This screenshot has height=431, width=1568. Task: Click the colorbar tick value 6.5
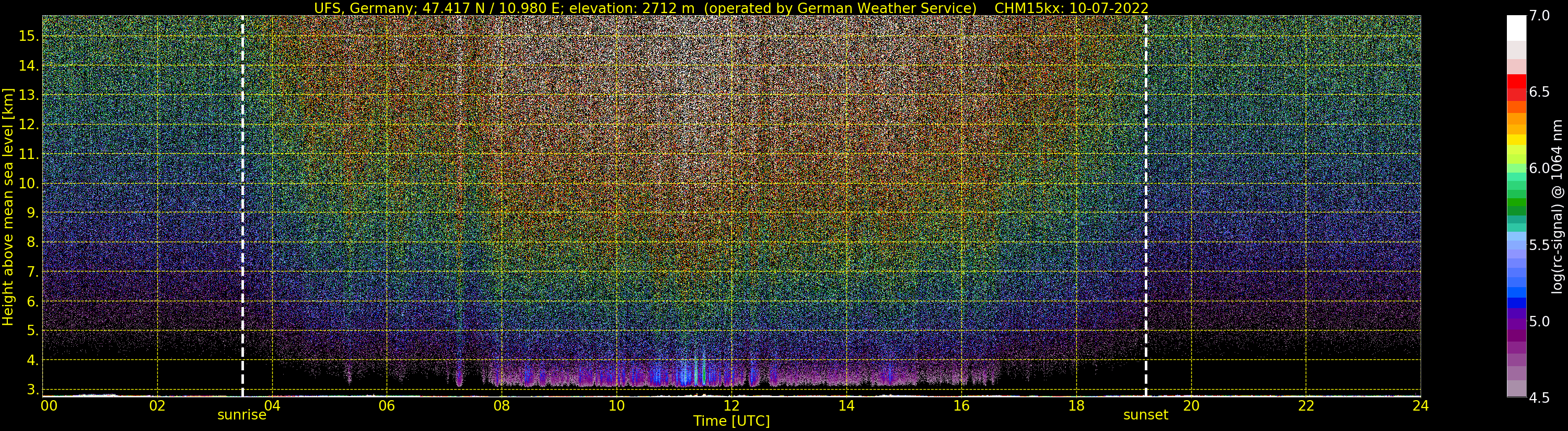click(1539, 92)
